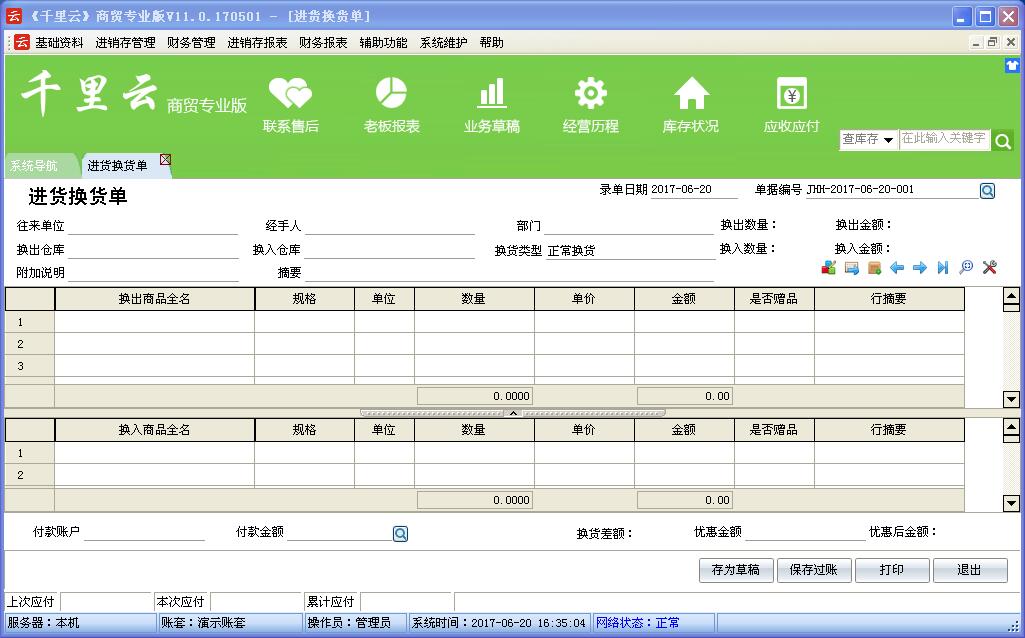This screenshot has width=1025, height=638.
Task: Click the 存为草稿 button
Action: click(x=735, y=570)
